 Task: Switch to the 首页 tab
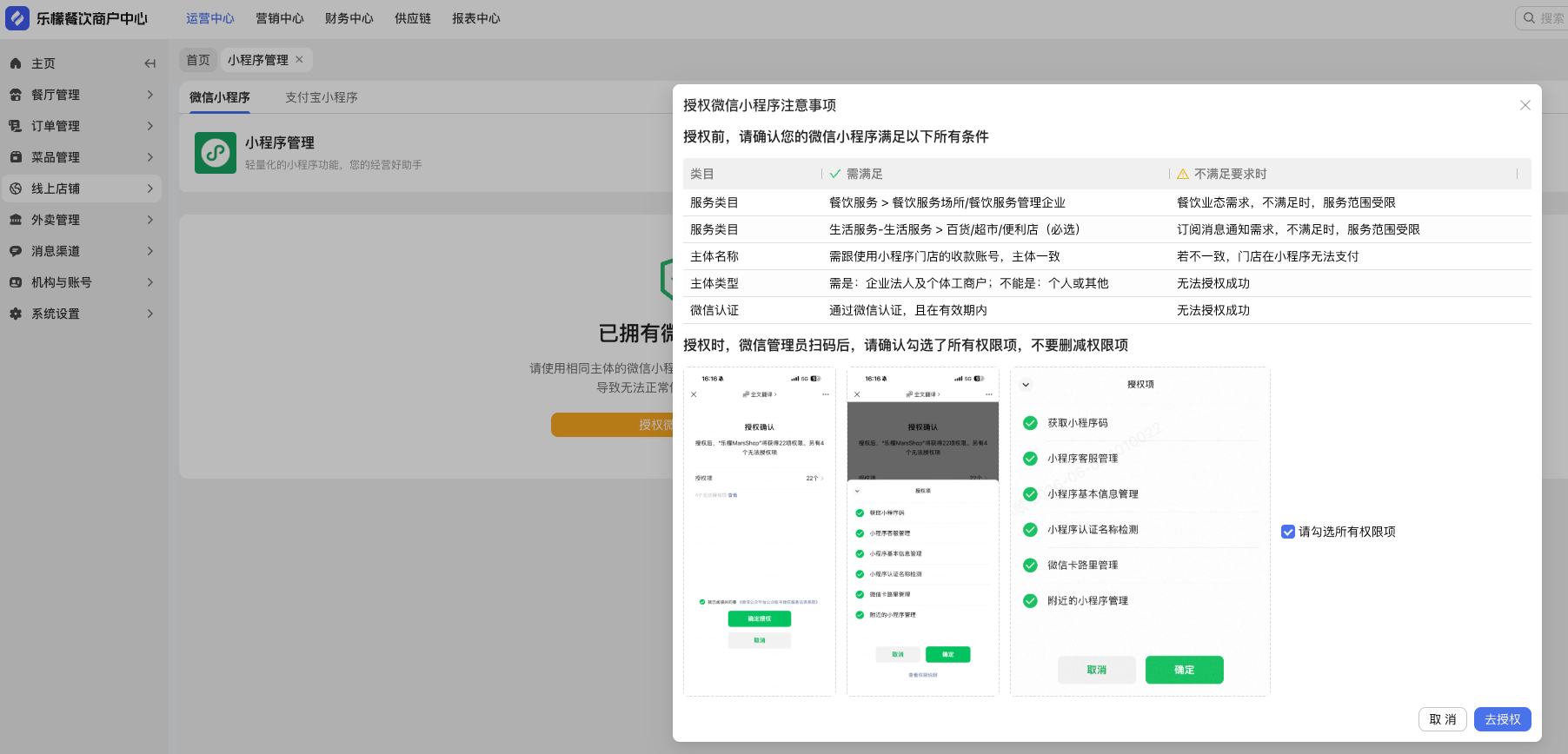(x=198, y=60)
